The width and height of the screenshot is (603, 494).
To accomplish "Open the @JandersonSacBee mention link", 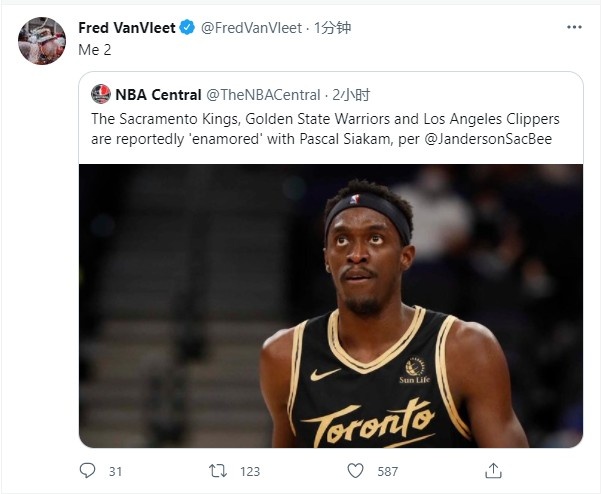I will [x=488, y=139].
